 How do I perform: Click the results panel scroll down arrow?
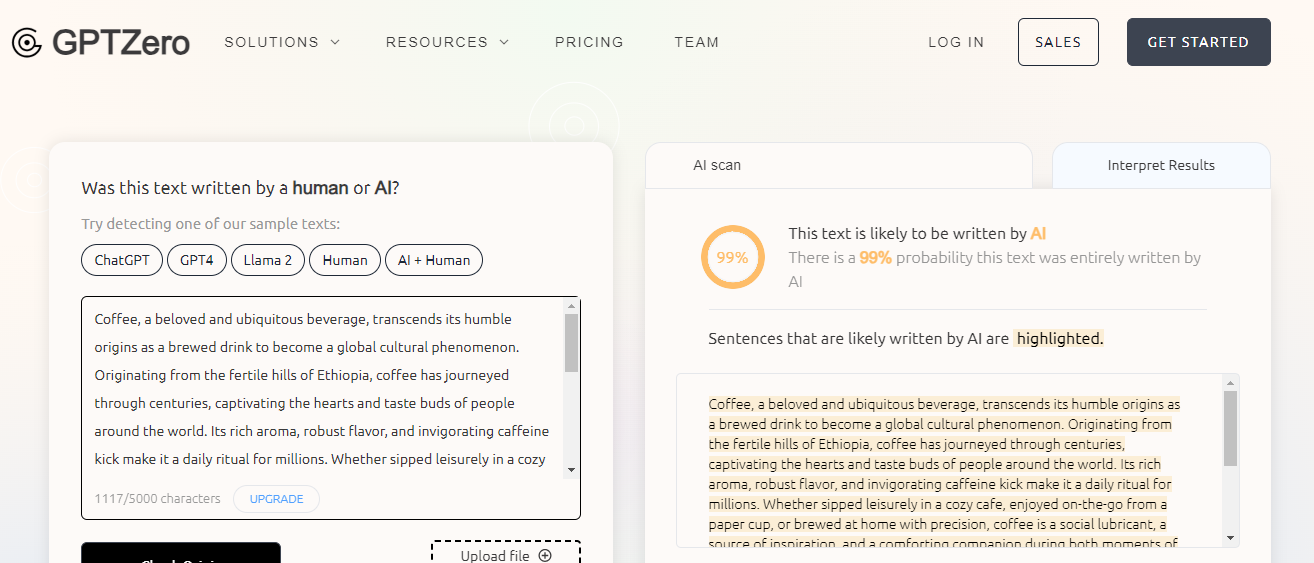pyautogui.click(x=1230, y=538)
